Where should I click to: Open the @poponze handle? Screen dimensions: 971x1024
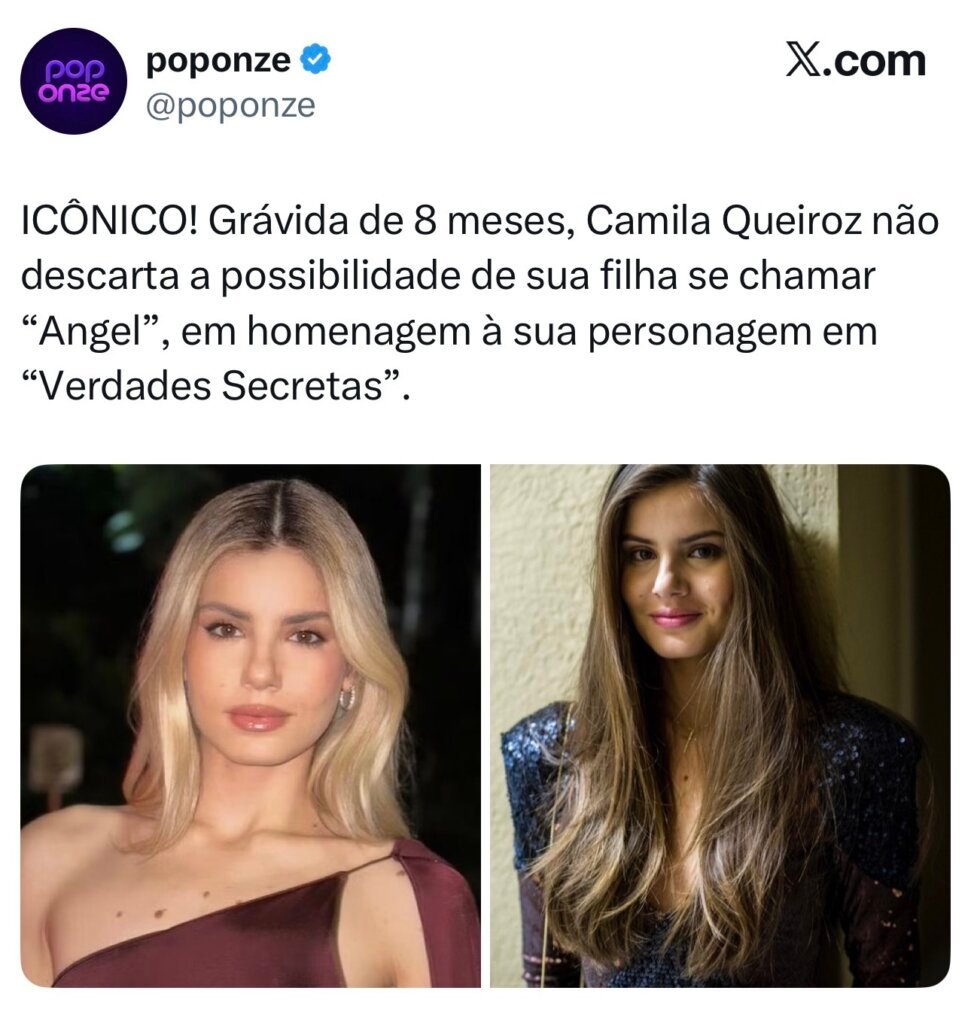[x=231, y=105]
